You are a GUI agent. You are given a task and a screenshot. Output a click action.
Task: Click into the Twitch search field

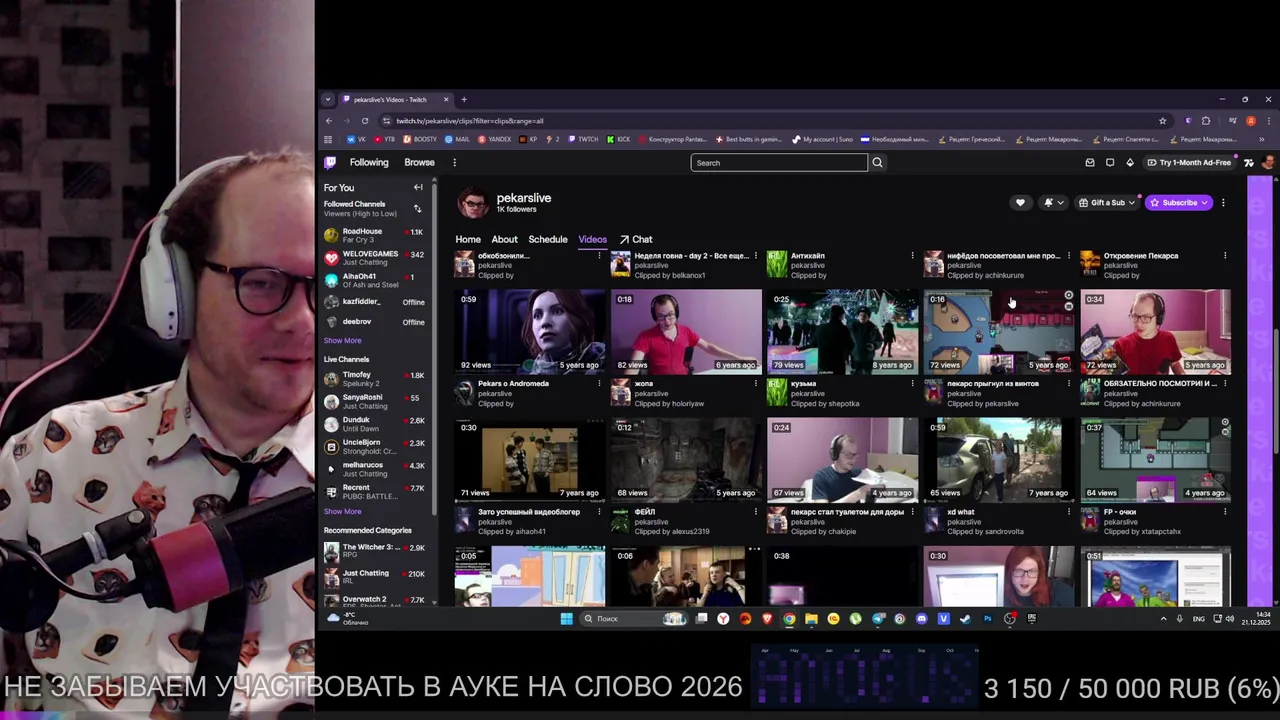[779, 162]
